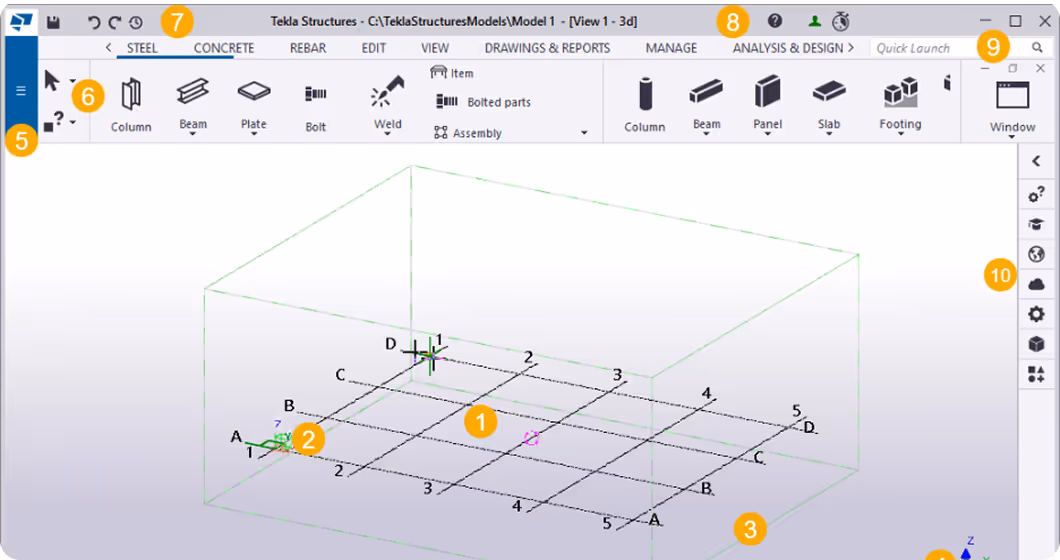This screenshot has height=560, width=1060.
Task: Open the Window button
Action: click(x=1013, y=105)
